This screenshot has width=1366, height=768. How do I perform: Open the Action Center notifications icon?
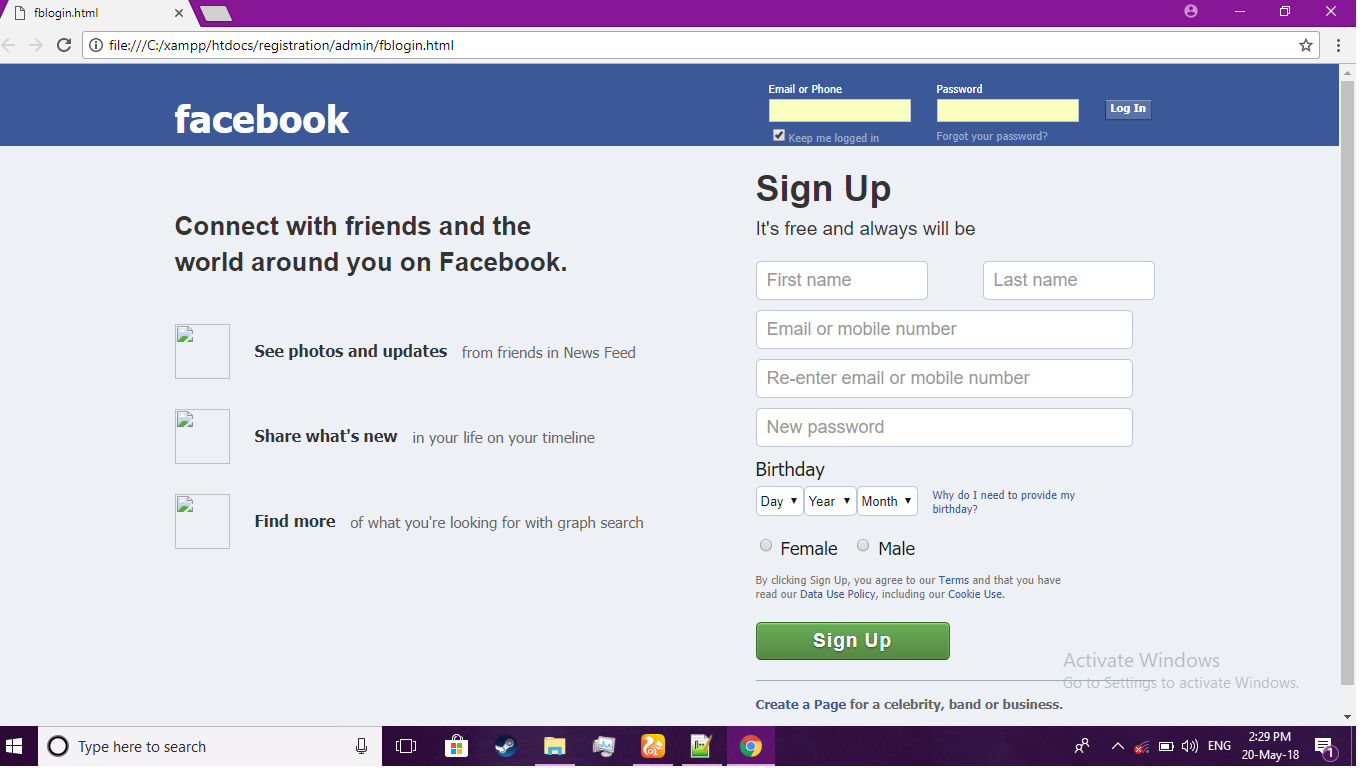coord(1325,746)
